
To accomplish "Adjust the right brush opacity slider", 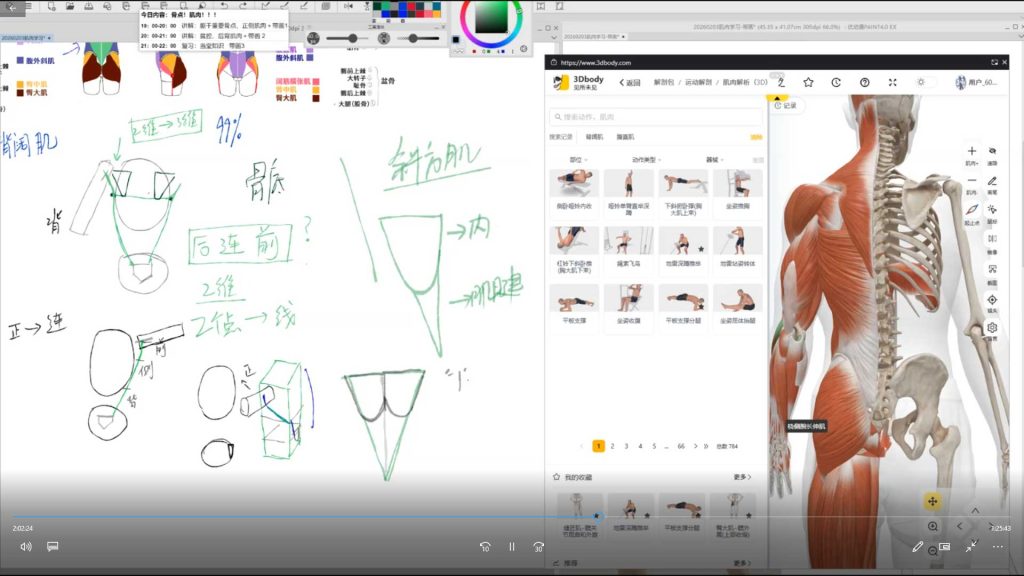I will click(416, 39).
